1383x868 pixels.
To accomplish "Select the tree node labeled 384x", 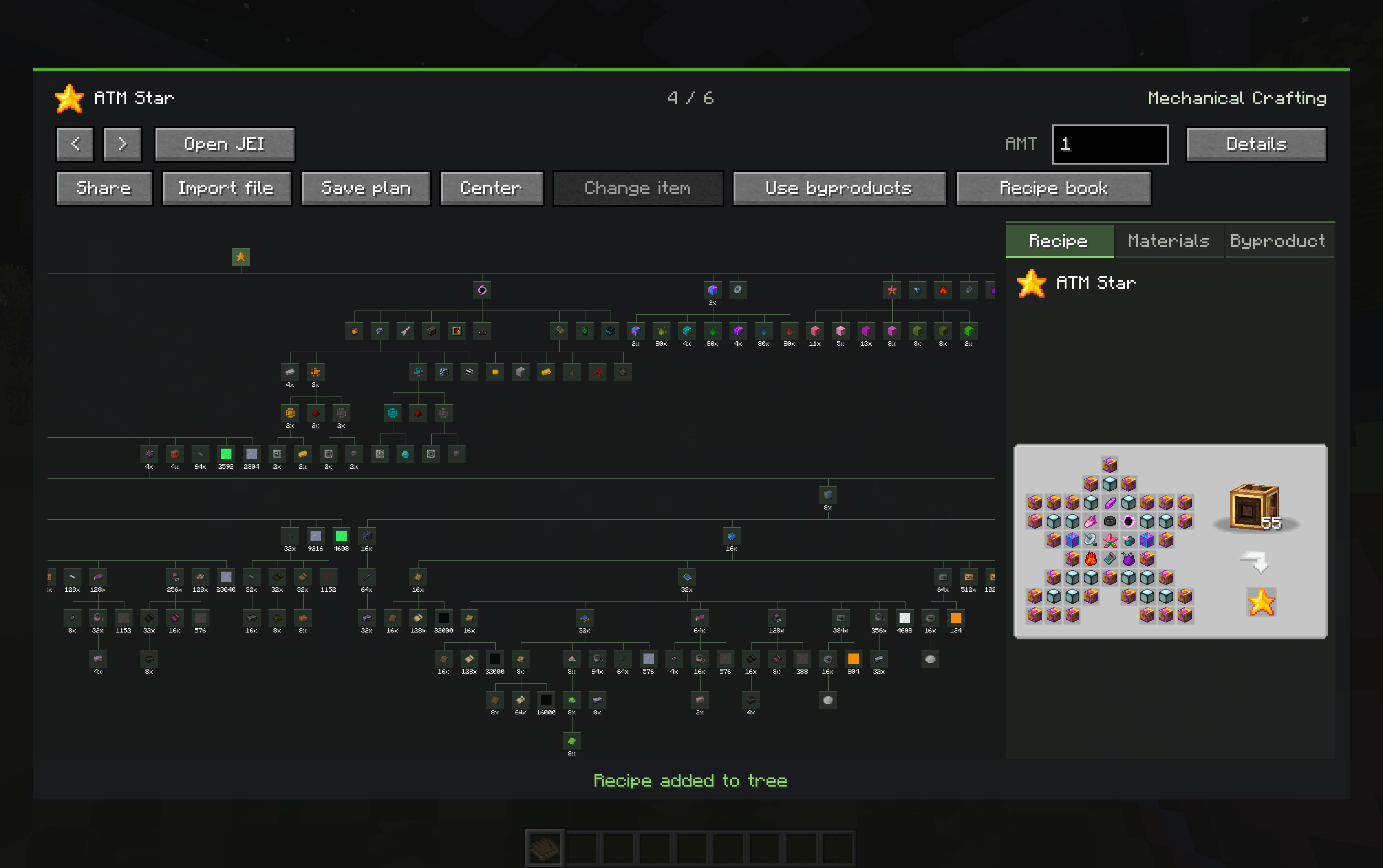I will click(x=841, y=618).
